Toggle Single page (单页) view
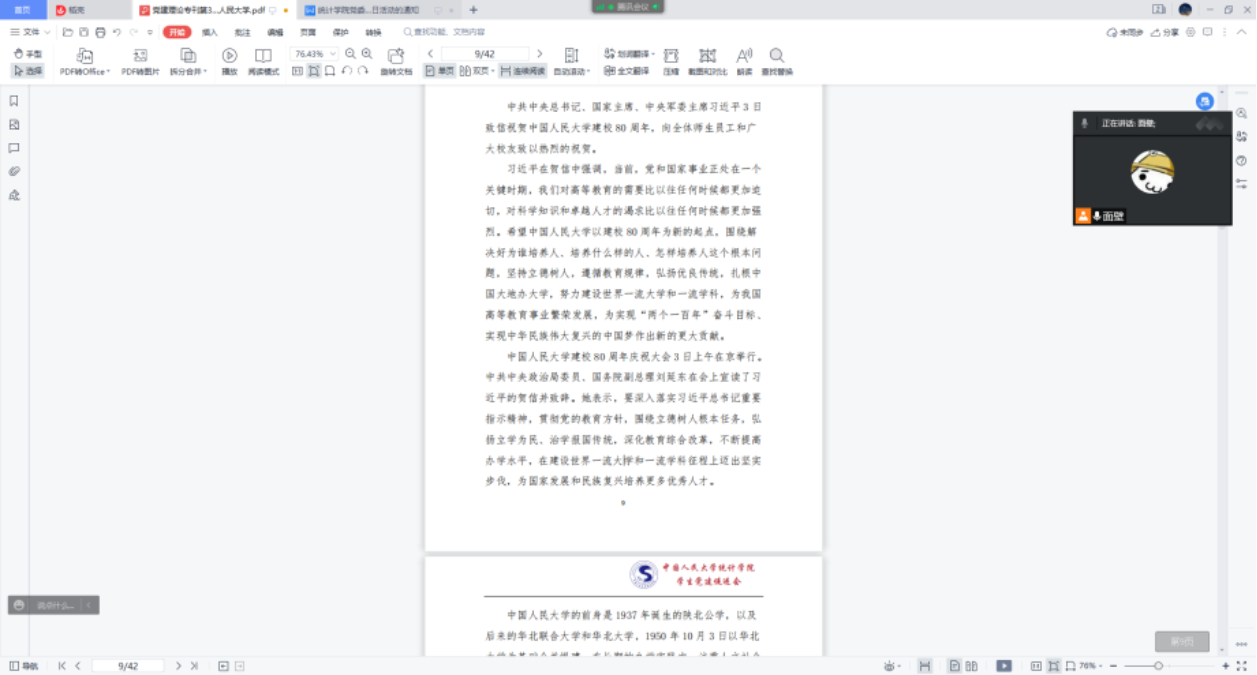Image resolution: width=1257 pixels, height=675 pixels. click(x=440, y=71)
